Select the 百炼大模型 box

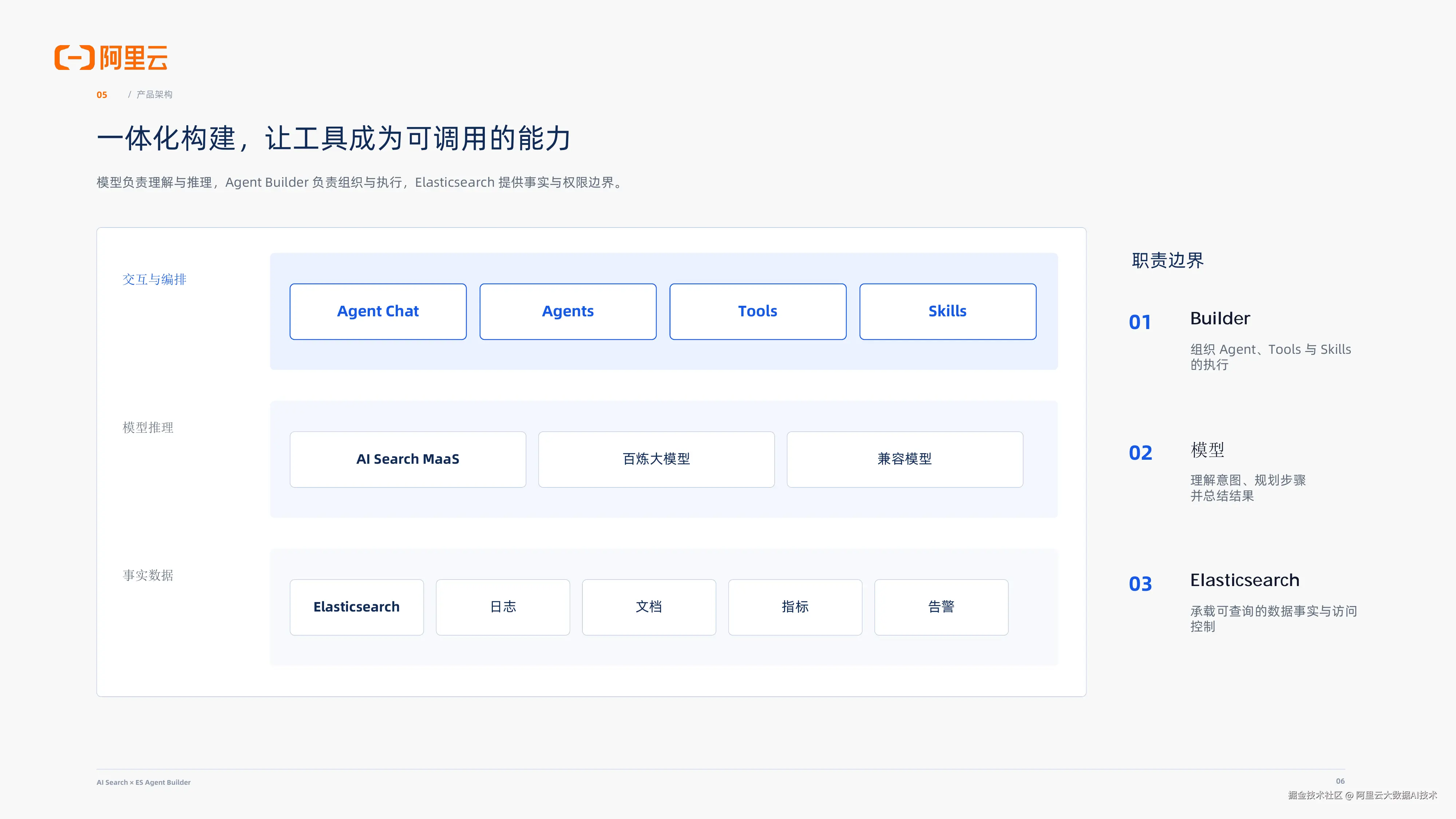point(656,459)
